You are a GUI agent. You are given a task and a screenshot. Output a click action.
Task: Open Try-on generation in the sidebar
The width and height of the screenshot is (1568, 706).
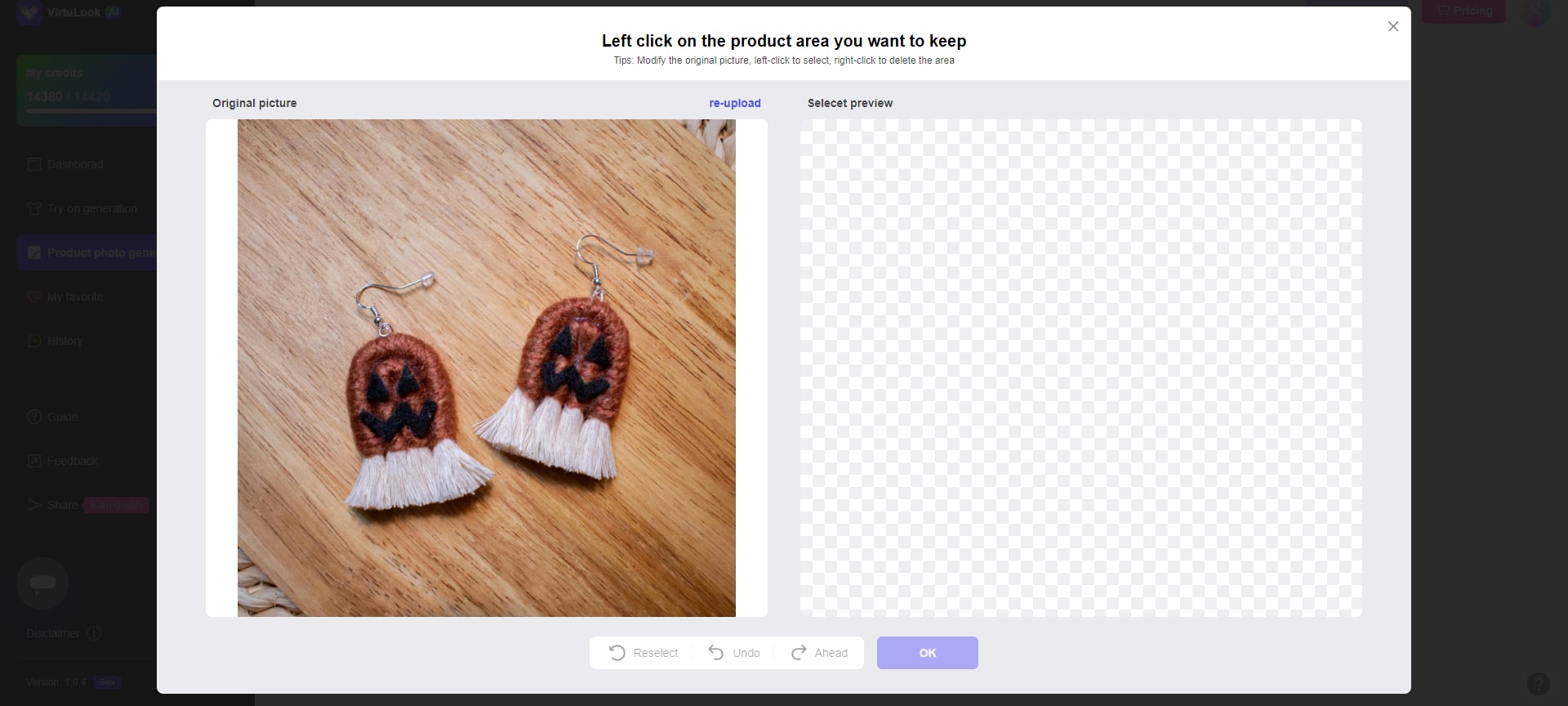(x=82, y=208)
